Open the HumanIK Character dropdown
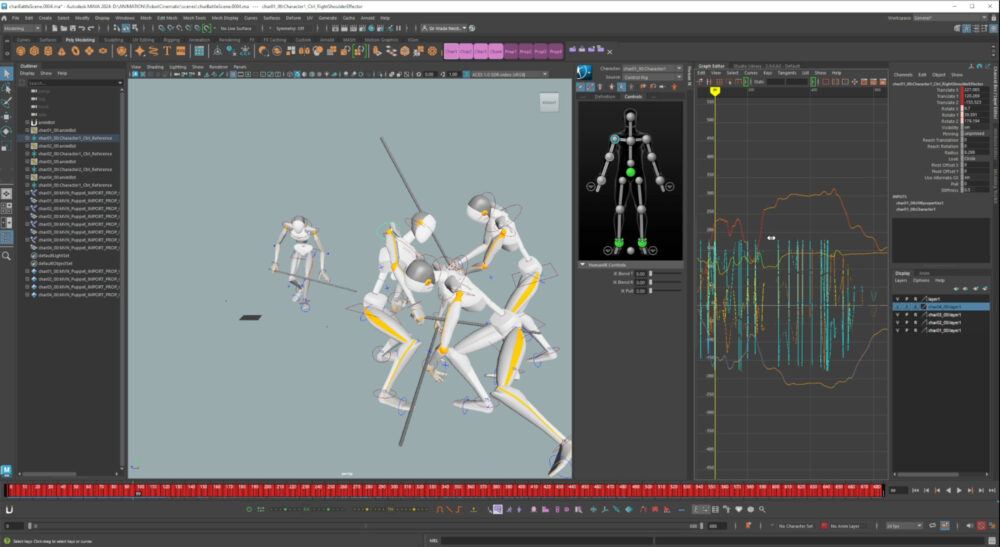The width and height of the screenshot is (1000, 547). (651, 69)
